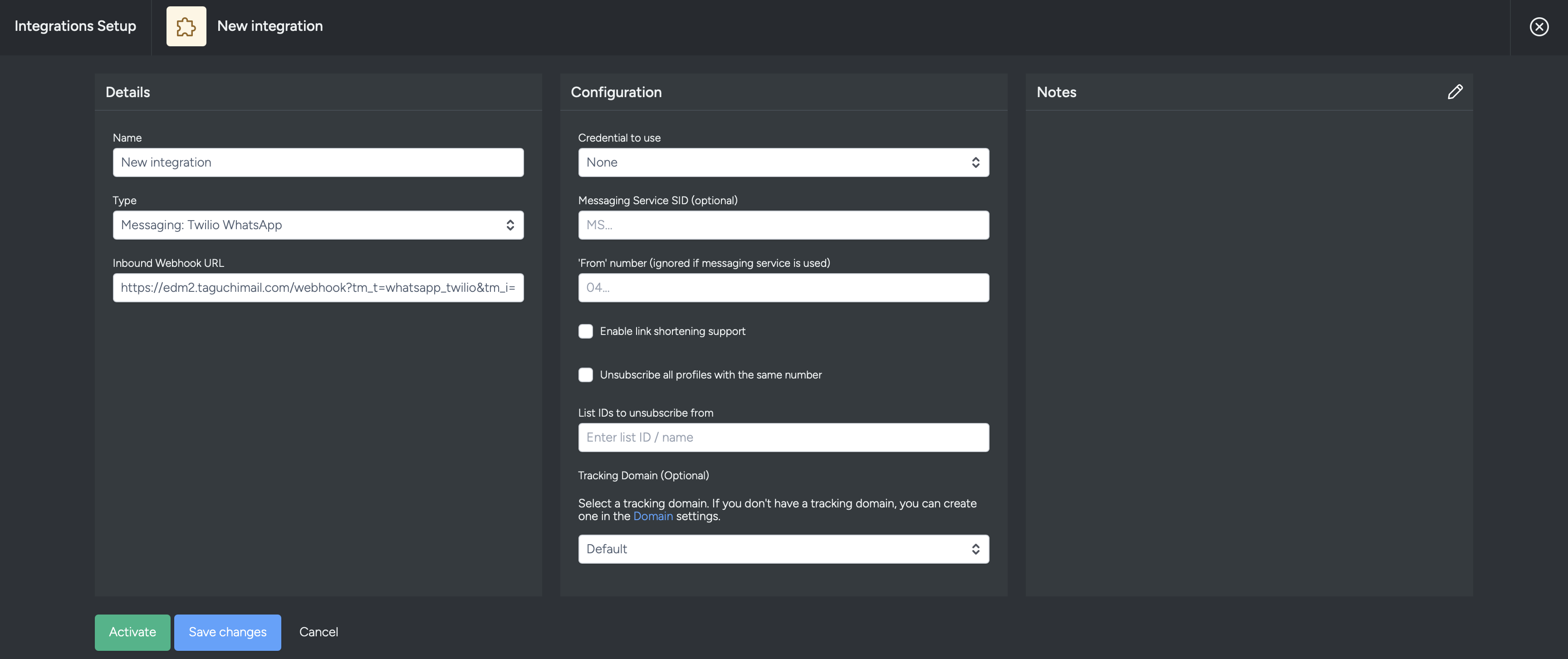Click the Tracking Domain (Optional) label
The image size is (1568, 659).
[x=643, y=476]
